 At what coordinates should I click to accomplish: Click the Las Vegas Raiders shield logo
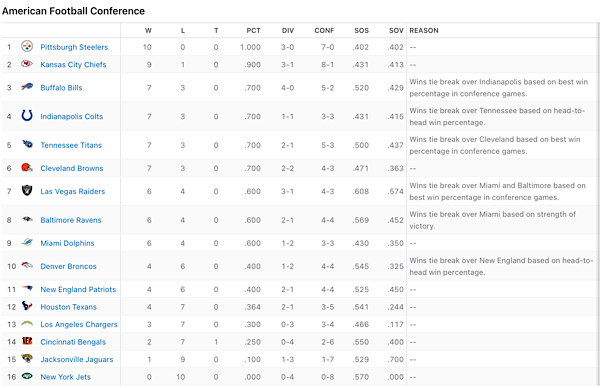27,190
